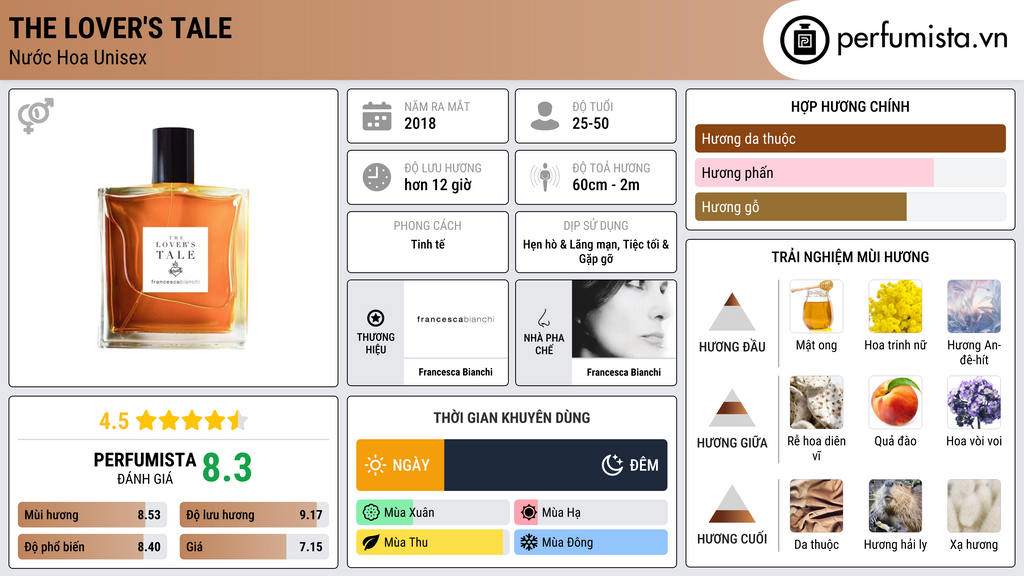Click the Mùi hương 8.53 rating bar
1024x576 pixels.
(92, 515)
